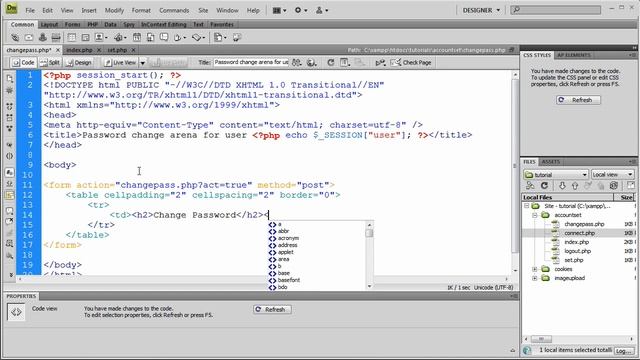Screen dimensions: 640x360
Task: Insert the Date object
Action: [x=137, y=38]
